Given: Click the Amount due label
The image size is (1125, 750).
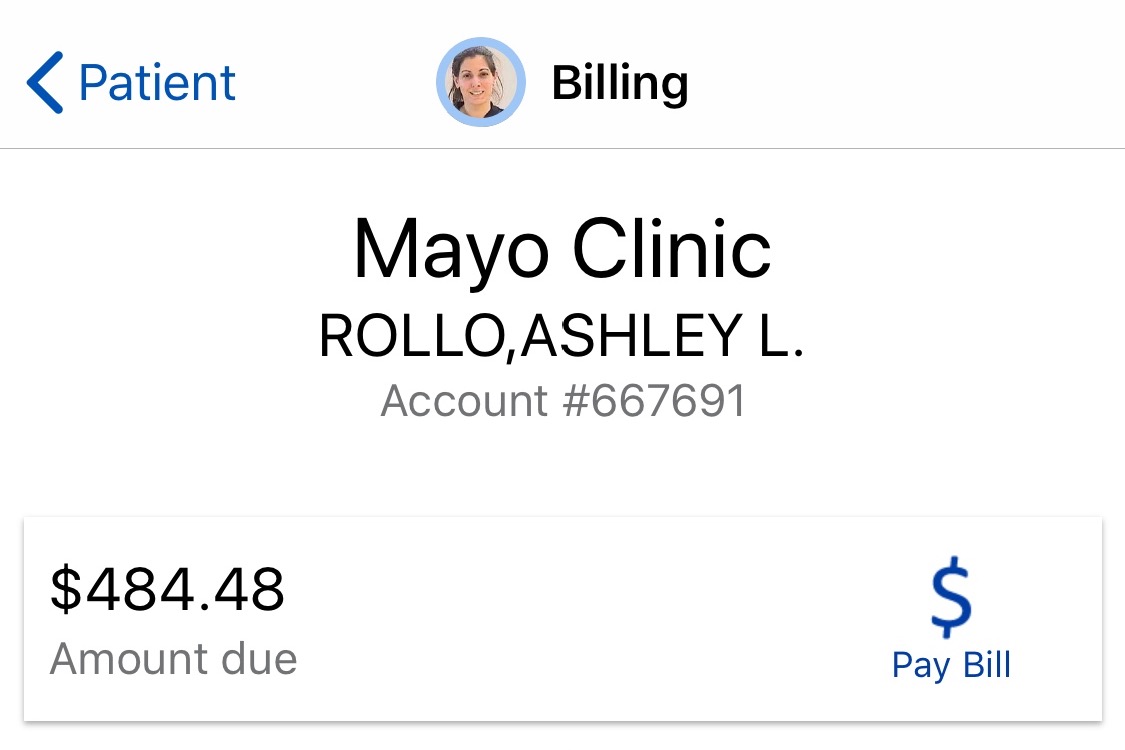Looking at the screenshot, I should click(x=173, y=659).
